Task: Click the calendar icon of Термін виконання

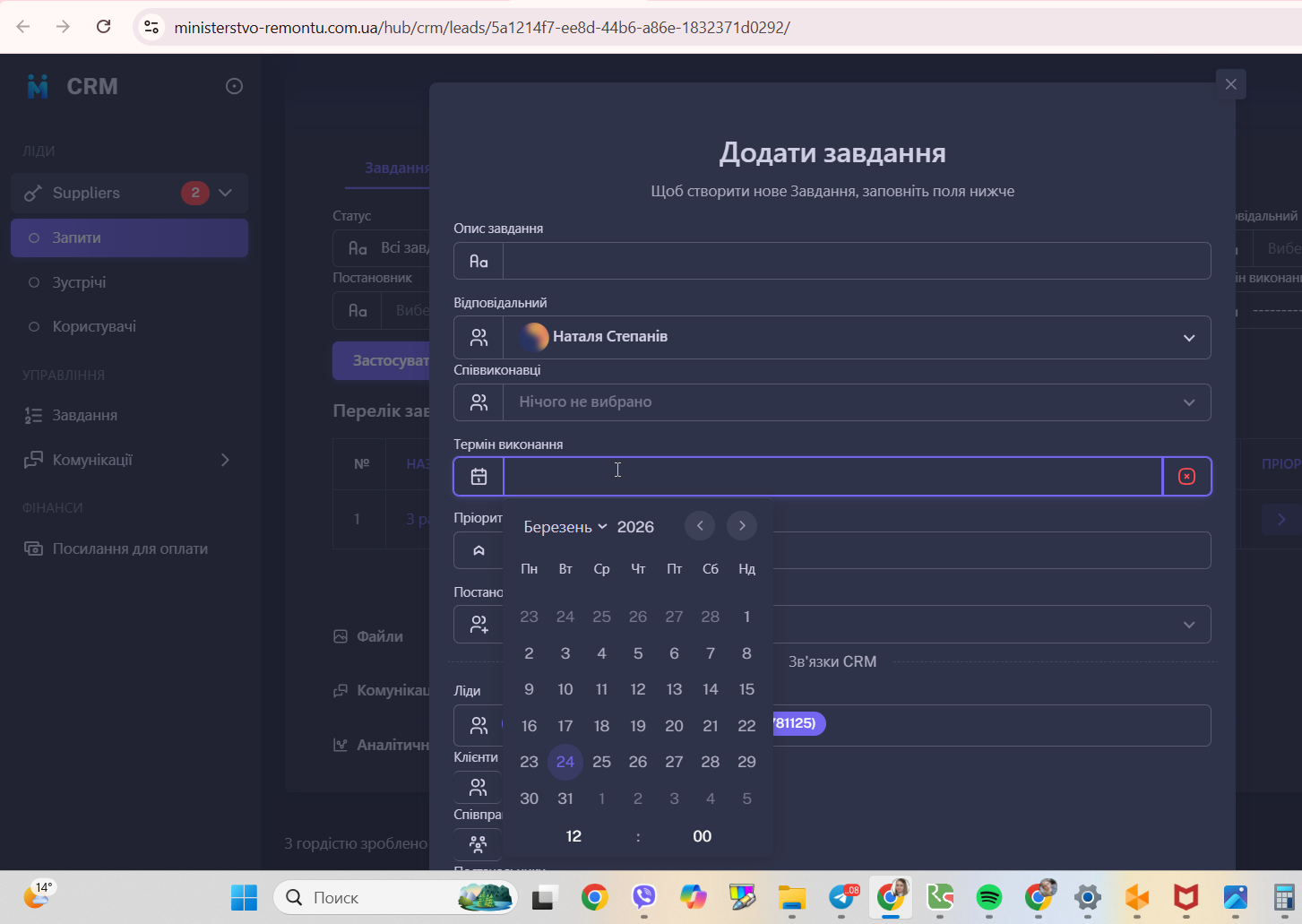Action: (479, 476)
